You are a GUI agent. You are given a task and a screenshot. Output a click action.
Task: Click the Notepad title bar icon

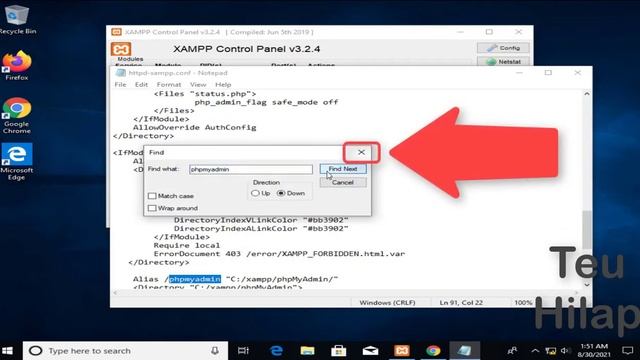click(x=120, y=73)
